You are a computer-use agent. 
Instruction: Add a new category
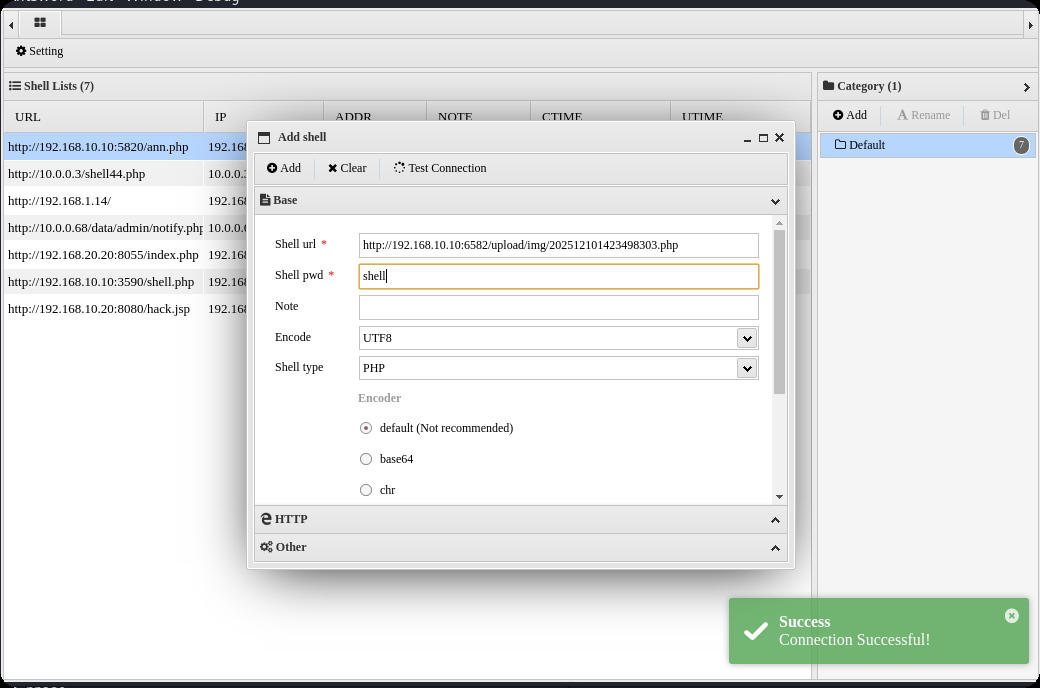pyautogui.click(x=850, y=115)
